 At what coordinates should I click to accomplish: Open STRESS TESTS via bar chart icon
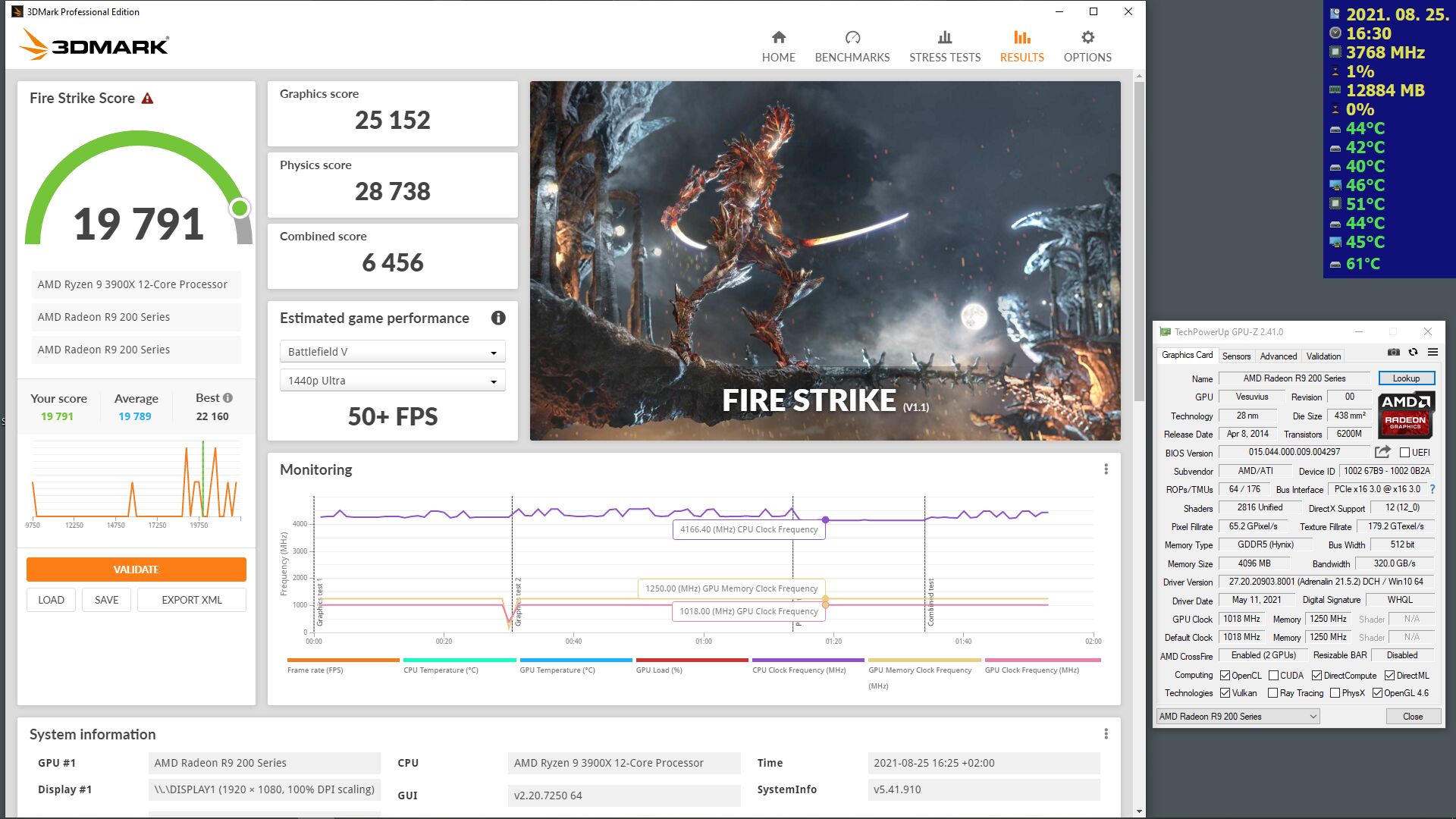click(x=945, y=37)
